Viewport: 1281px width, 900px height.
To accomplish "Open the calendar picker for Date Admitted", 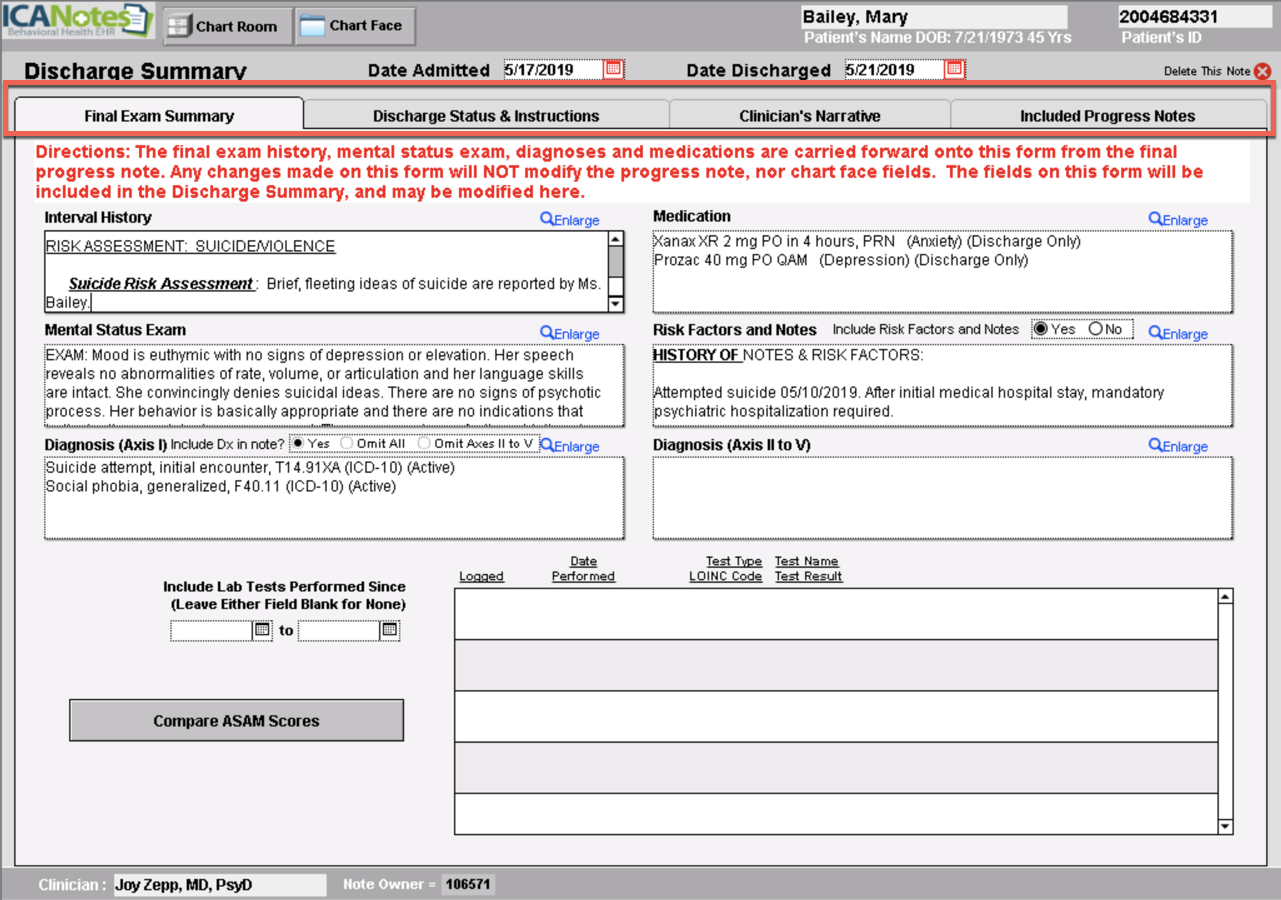I will (x=614, y=68).
